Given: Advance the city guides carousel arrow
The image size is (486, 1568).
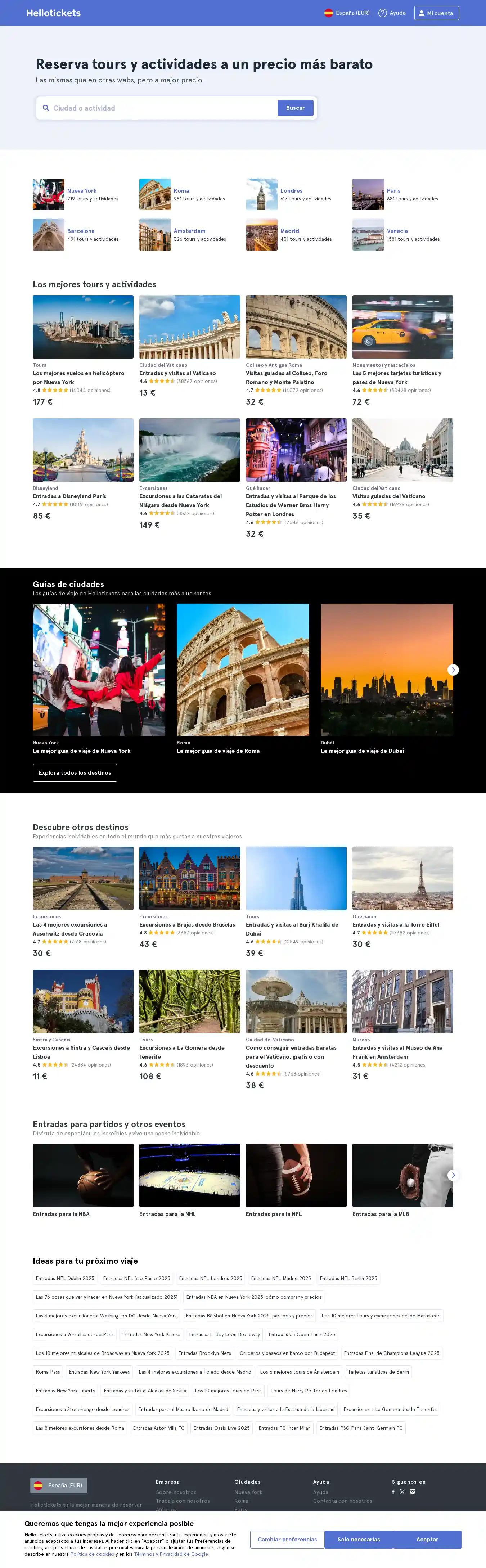Looking at the screenshot, I should click(x=453, y=670).
